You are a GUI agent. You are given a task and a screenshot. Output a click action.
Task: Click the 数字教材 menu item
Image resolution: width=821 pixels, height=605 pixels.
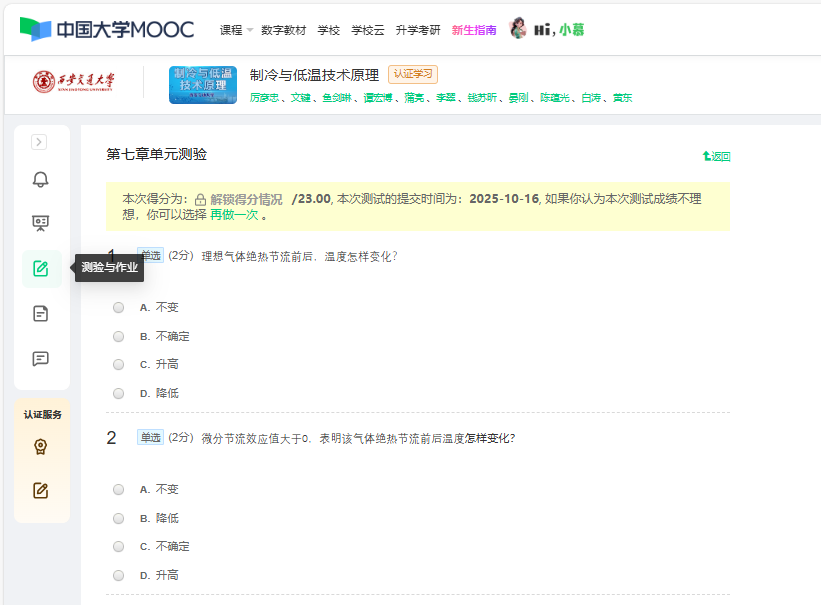(283, 30)
